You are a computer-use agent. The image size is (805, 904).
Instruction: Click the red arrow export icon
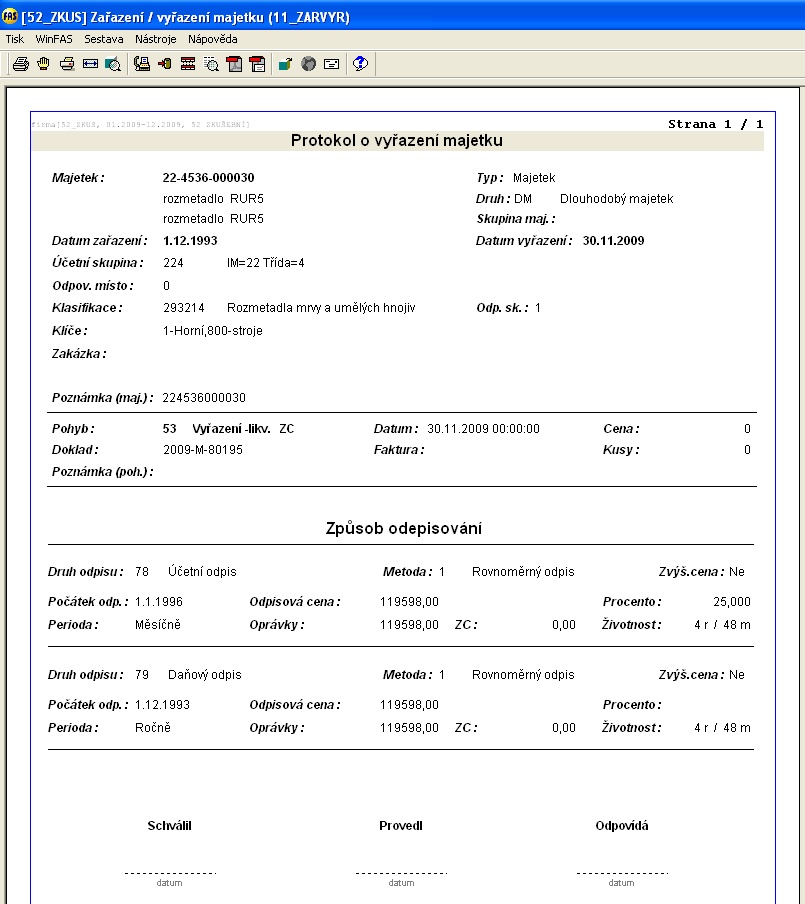(165, 64)
